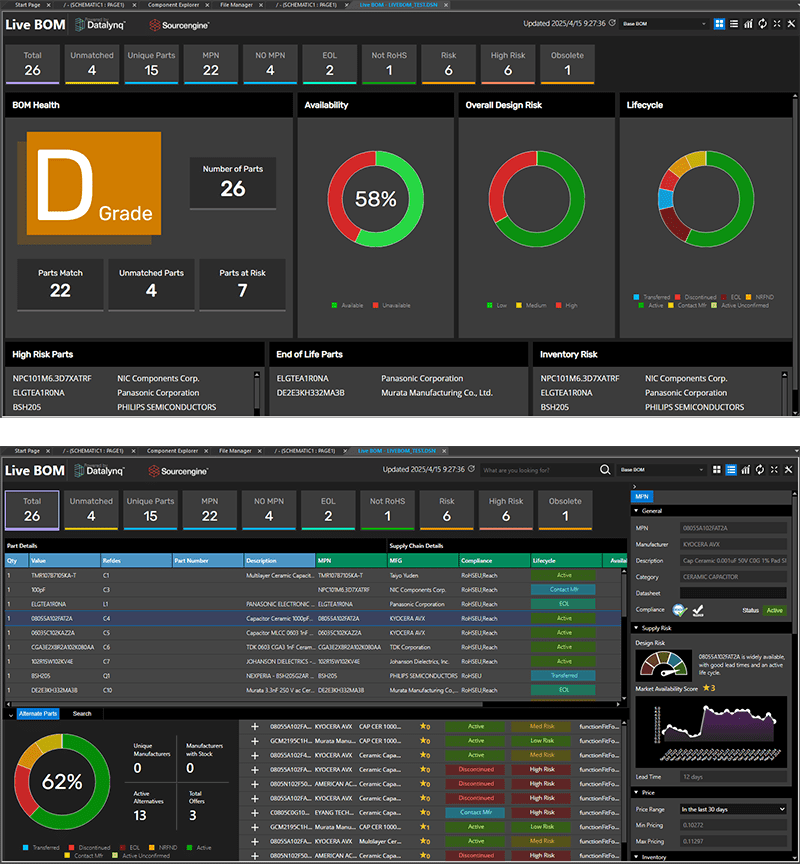The height and width of the screenshot is (864, 800).
Task: Open the Base BOM dropdown in the upper window
Action: 664,24
